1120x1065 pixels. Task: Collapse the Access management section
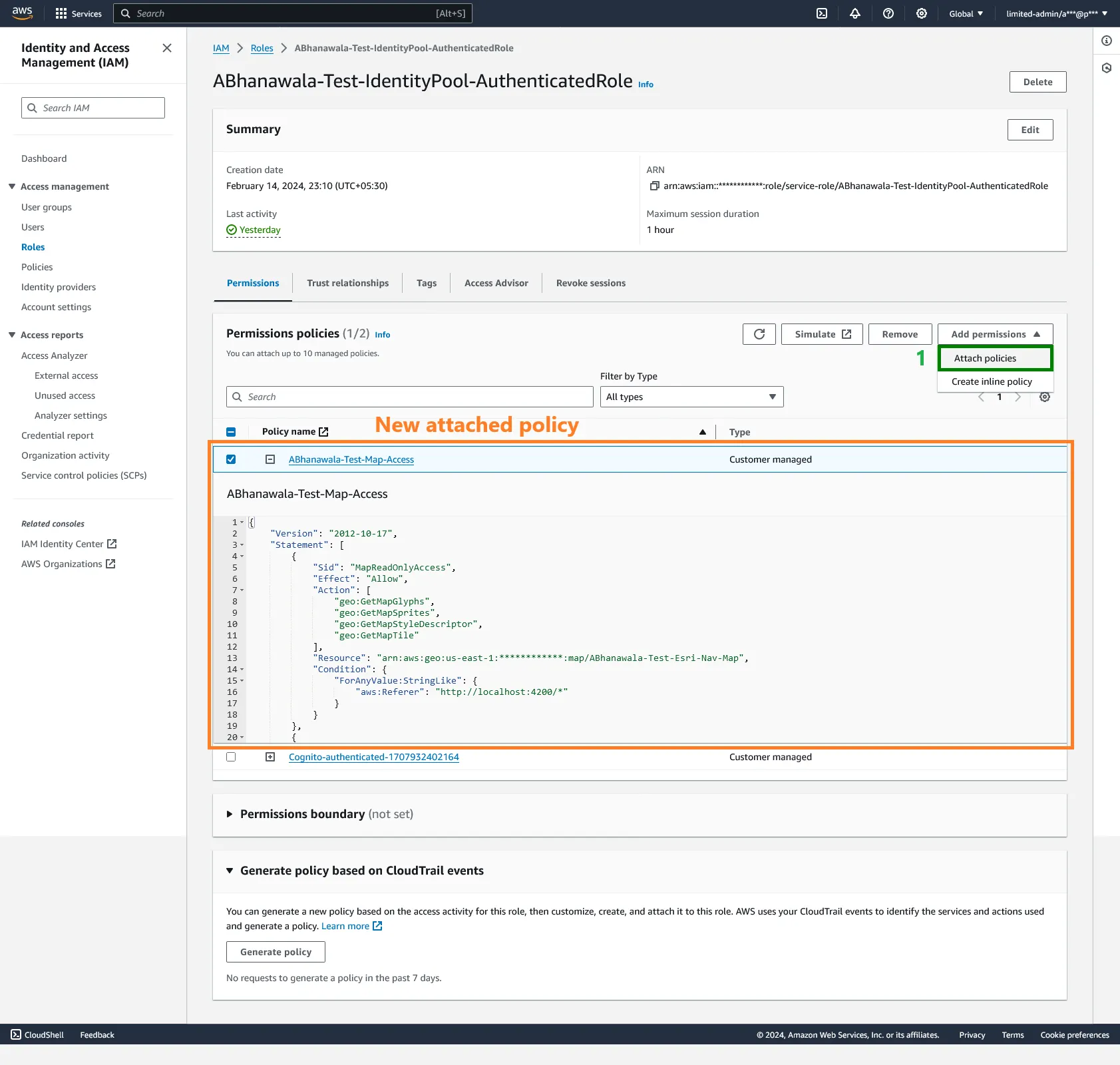click(12, 186)
